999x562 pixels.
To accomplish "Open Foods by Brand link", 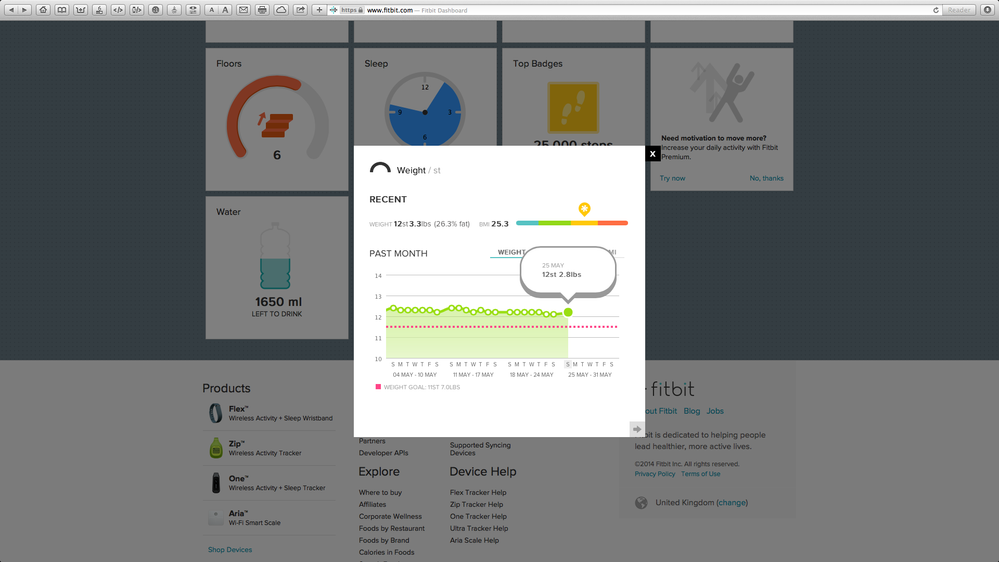I will [384, 540].
